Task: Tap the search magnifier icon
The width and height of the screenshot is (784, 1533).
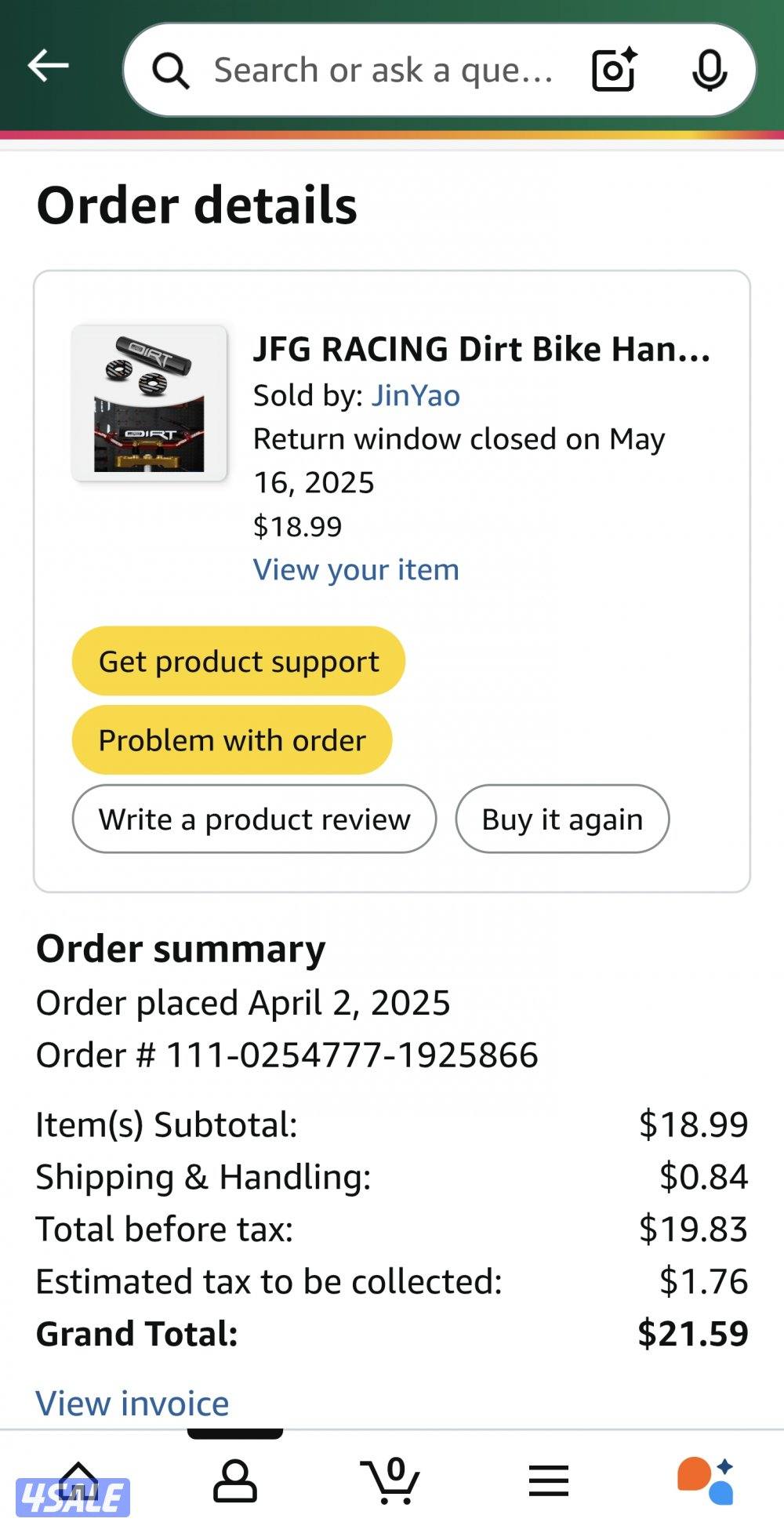Action: [170, 71]
